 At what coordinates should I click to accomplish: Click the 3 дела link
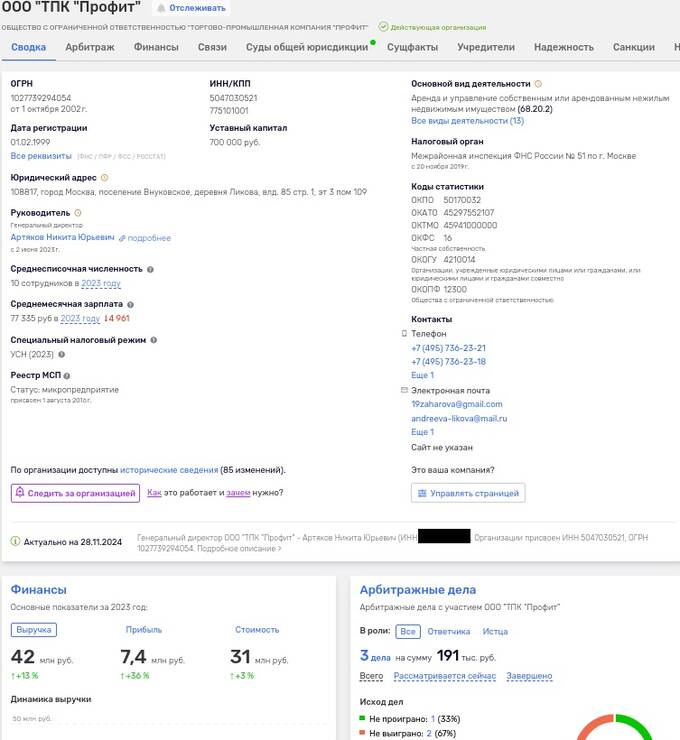click(375, 656)
